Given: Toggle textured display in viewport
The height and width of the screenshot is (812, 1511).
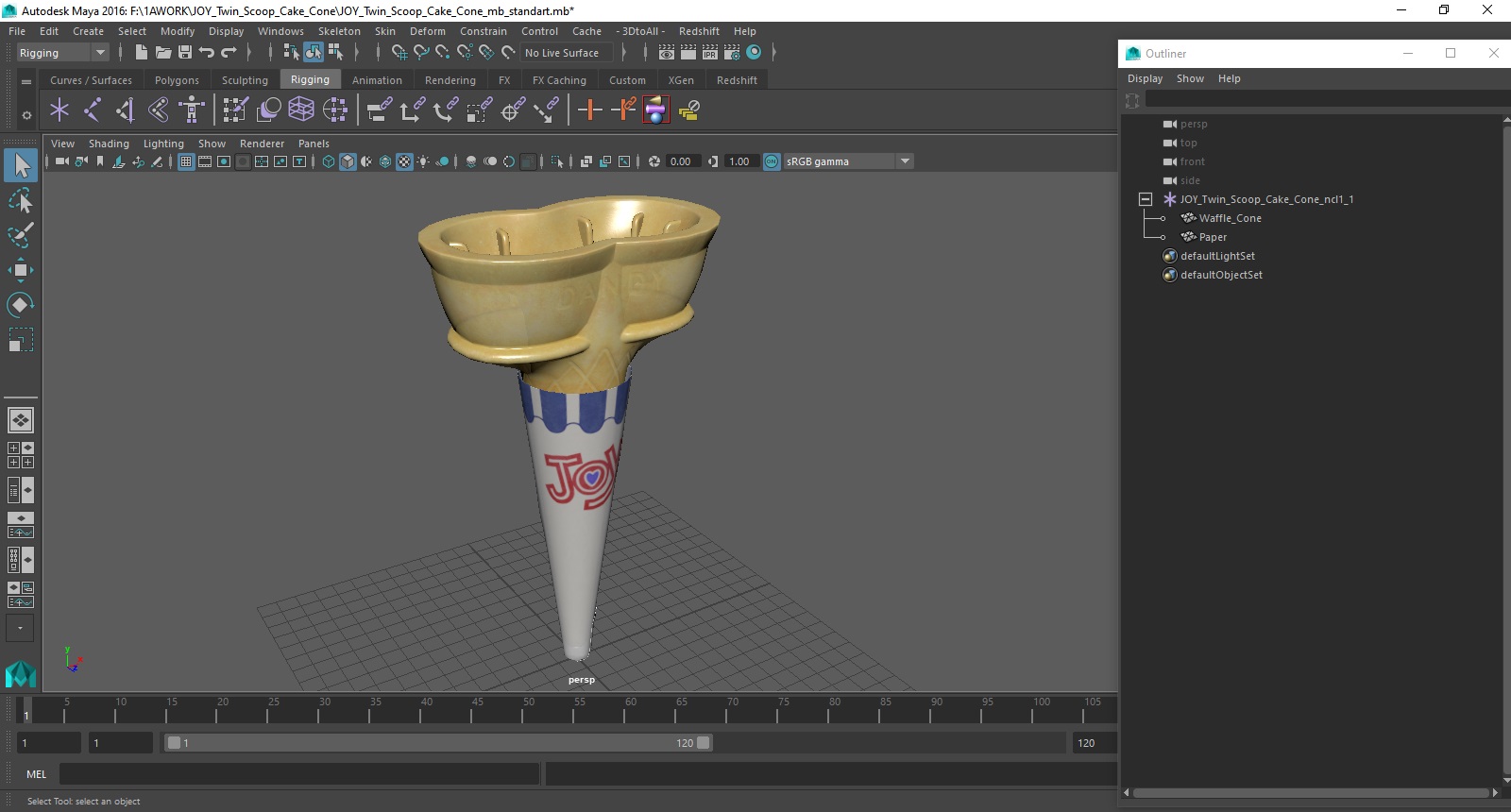Looking at the screenshot, I should point(404,161).
